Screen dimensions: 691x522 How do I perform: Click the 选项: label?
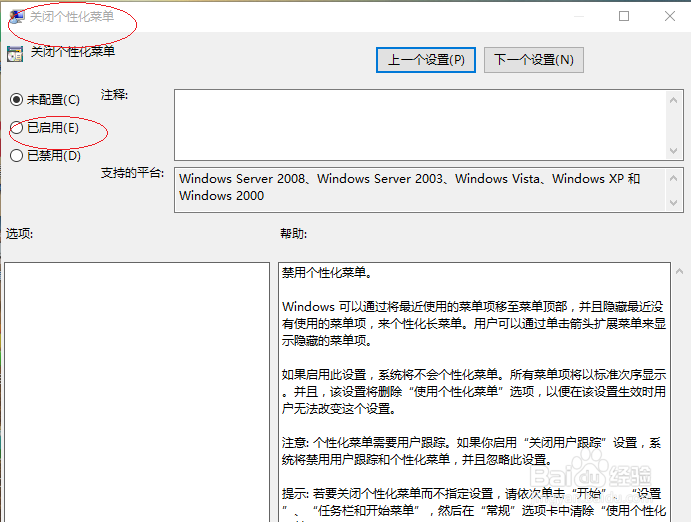(19, 233)
